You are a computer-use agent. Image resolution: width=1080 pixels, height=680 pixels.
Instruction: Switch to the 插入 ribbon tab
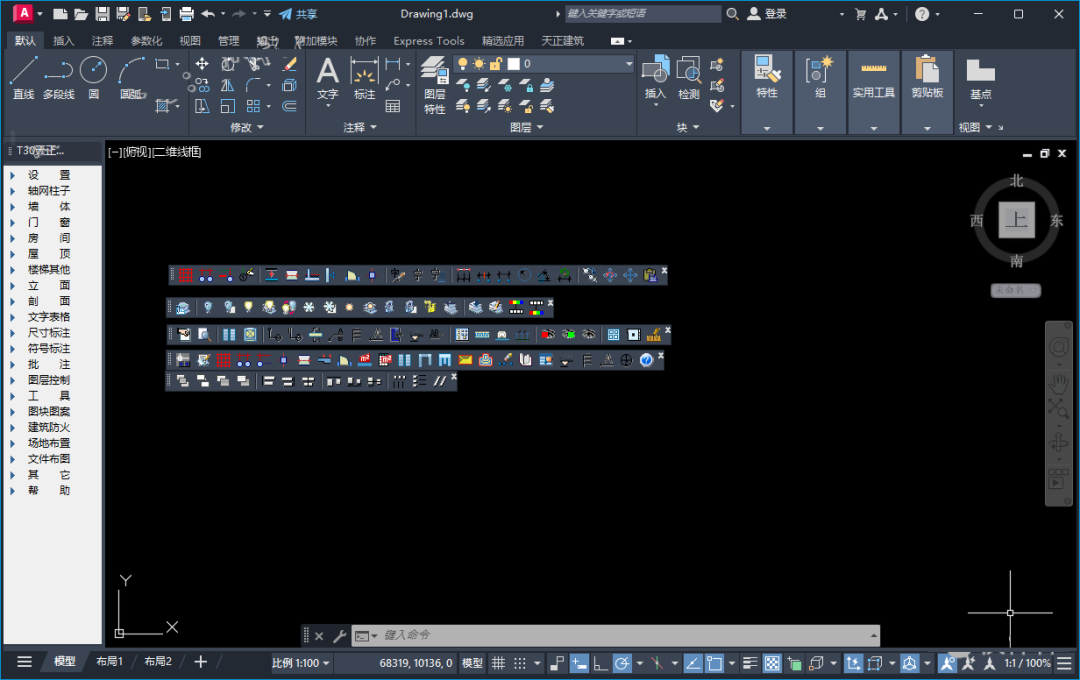[x=63, y=41]
